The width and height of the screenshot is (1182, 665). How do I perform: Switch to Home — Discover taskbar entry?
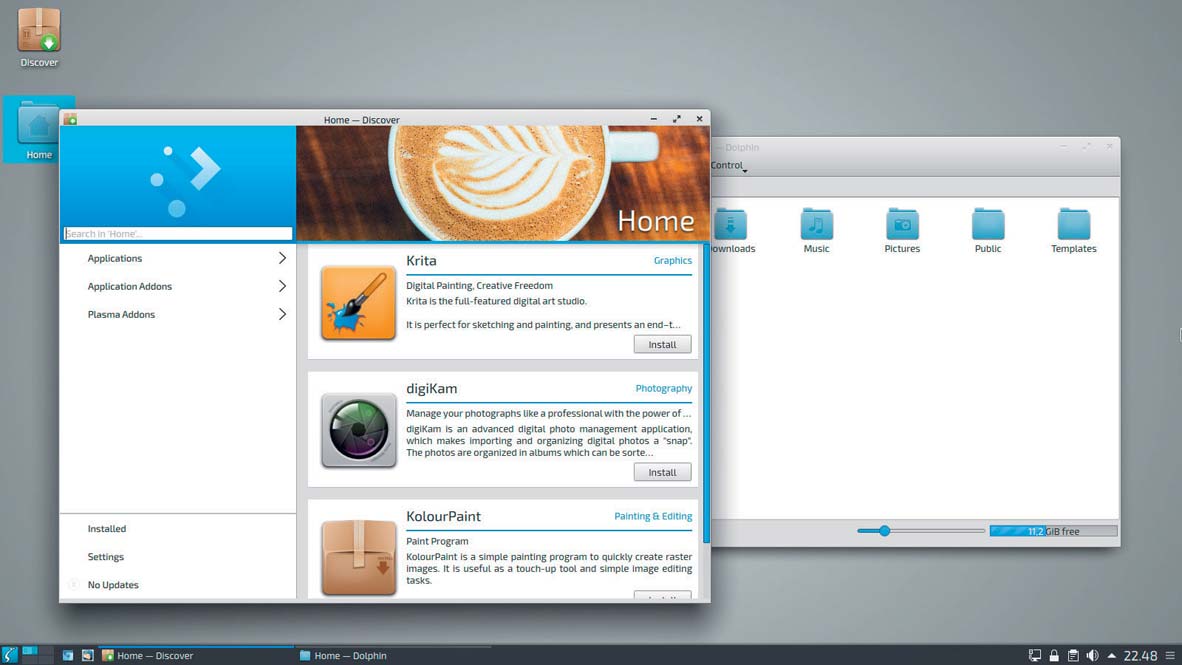point(196,655)
